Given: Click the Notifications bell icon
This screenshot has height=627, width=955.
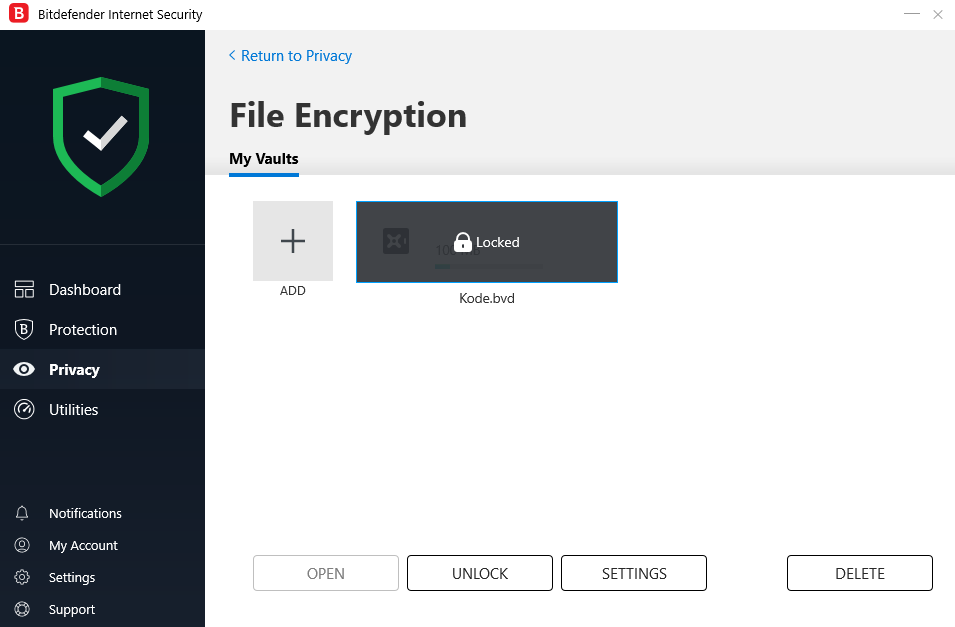Looking at the screenshot, I should click(22, 513).
